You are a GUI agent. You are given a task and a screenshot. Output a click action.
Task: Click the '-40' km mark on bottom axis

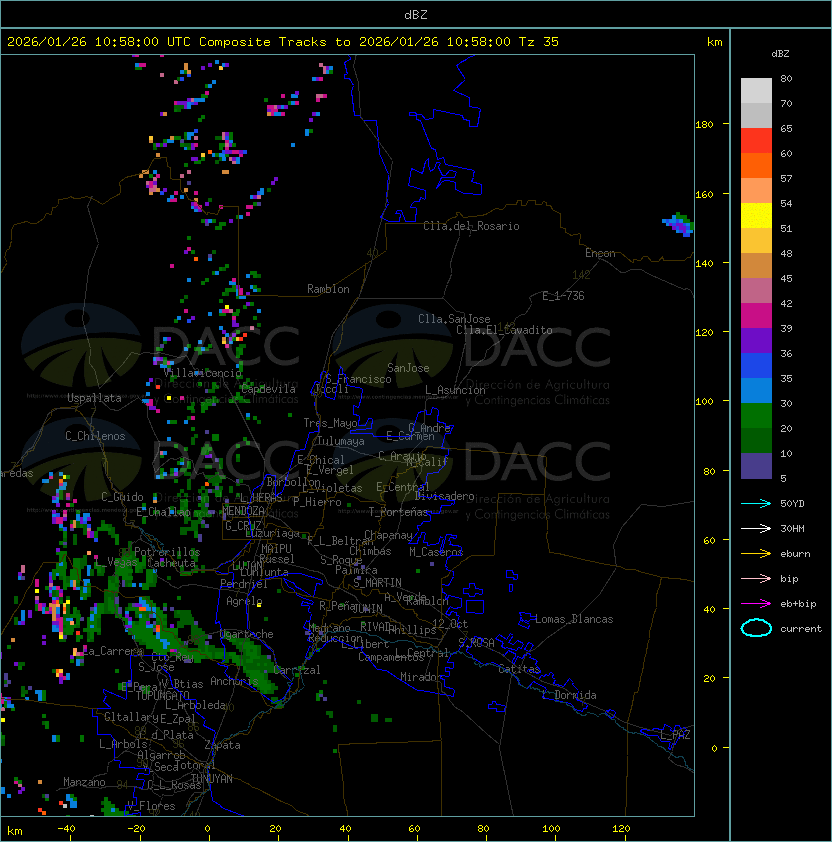(66, 829)
